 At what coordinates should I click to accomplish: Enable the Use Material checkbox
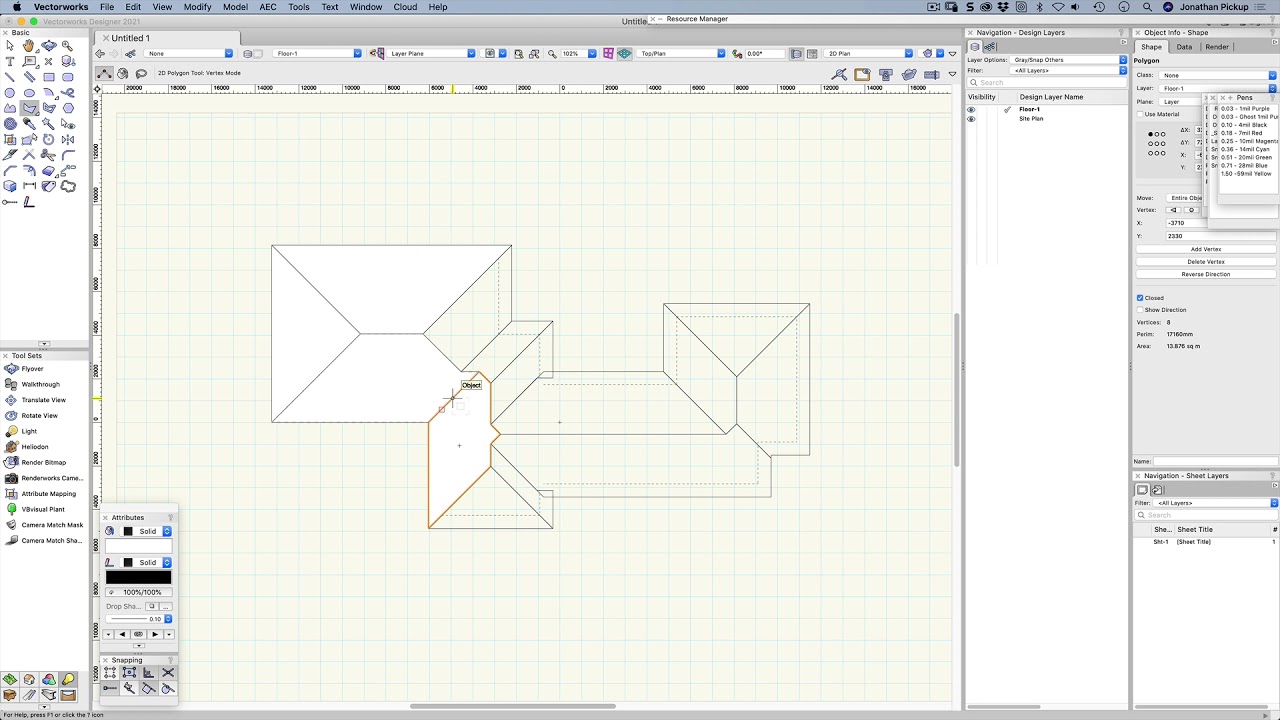(1141, 114)
